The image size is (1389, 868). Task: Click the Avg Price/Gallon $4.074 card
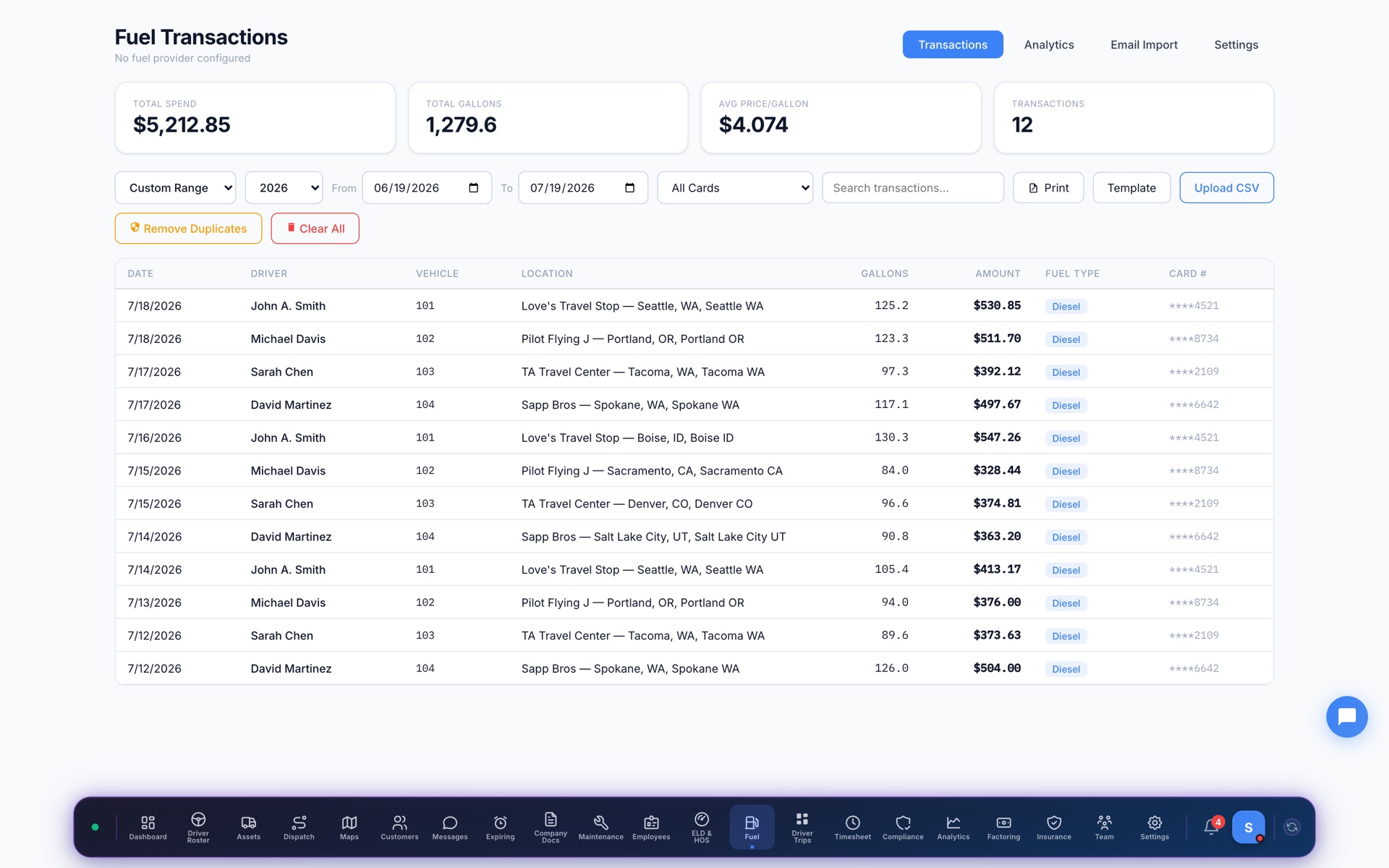841,118
